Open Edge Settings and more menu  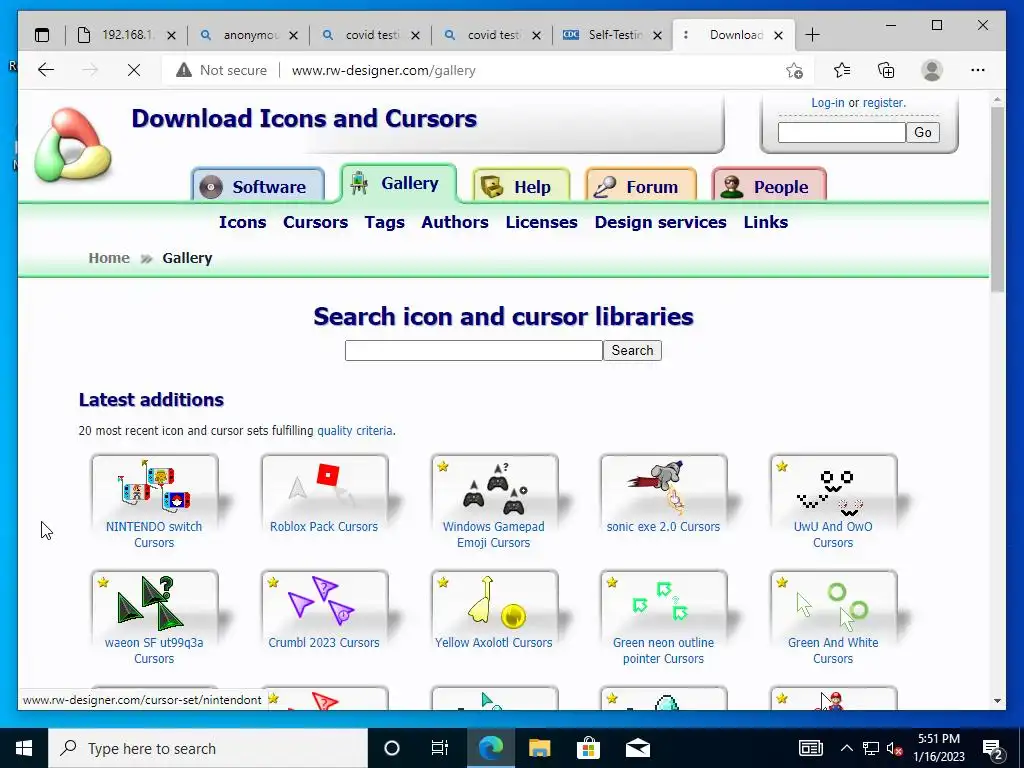point(978,70)
